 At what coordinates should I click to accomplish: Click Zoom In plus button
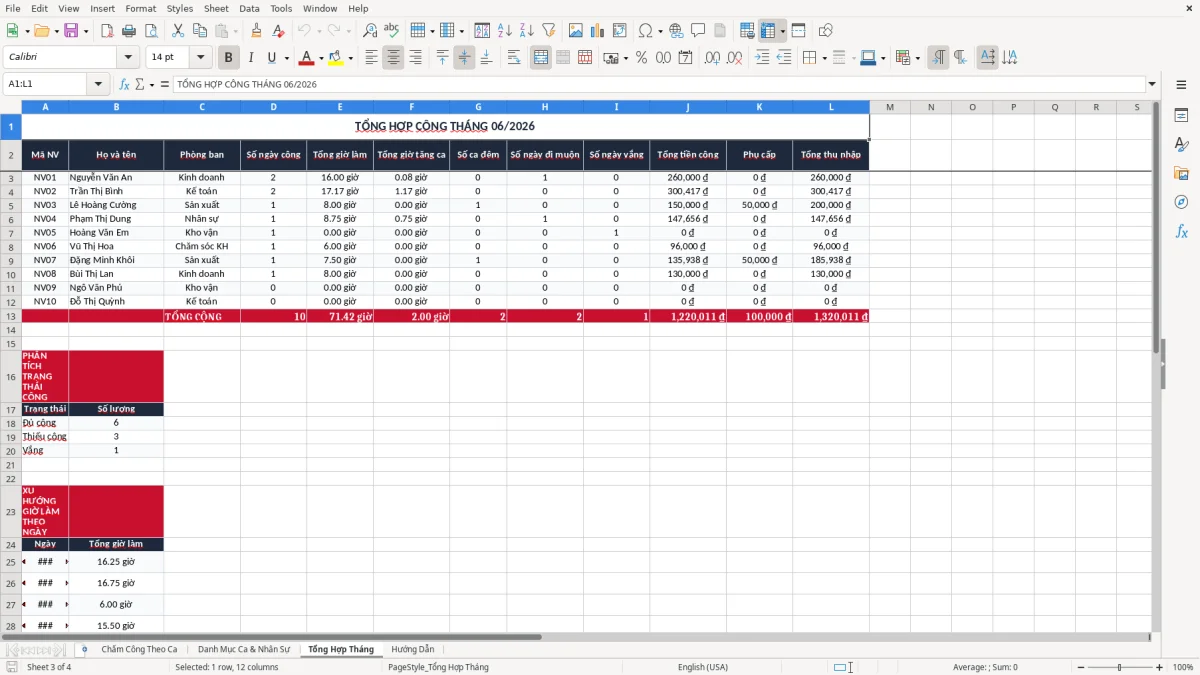1159,667
